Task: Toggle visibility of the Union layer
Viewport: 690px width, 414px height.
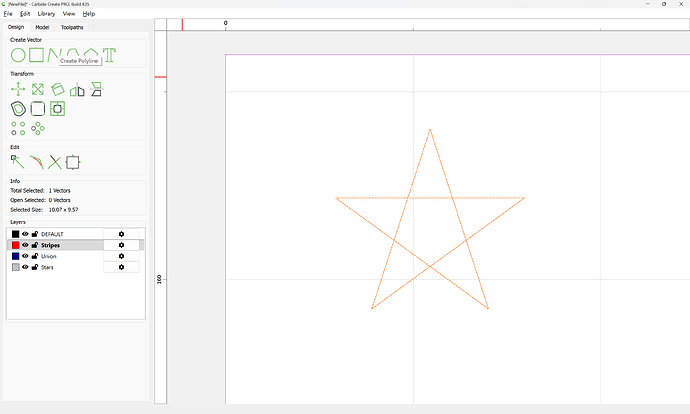Action: 25,256
